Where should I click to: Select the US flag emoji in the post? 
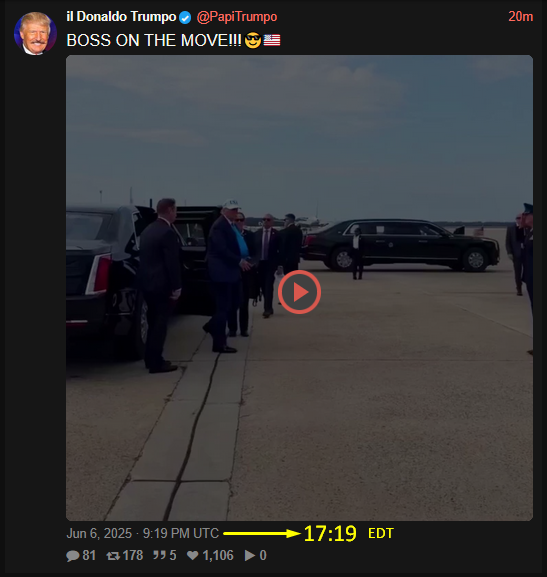coord(272,40)
